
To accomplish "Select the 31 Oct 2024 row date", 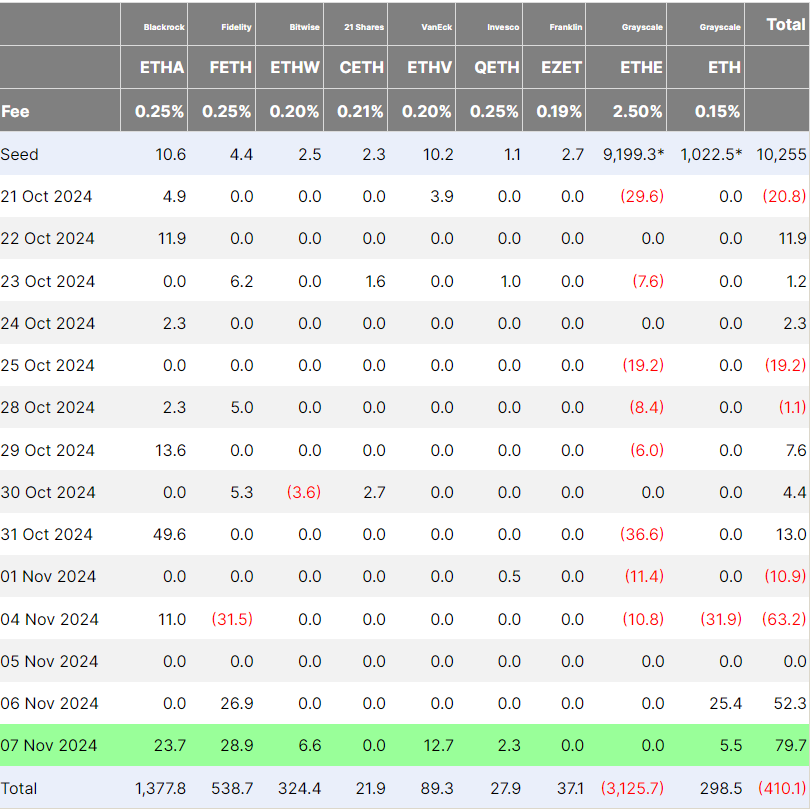I will pyautogui.click(x=47, y=534).
